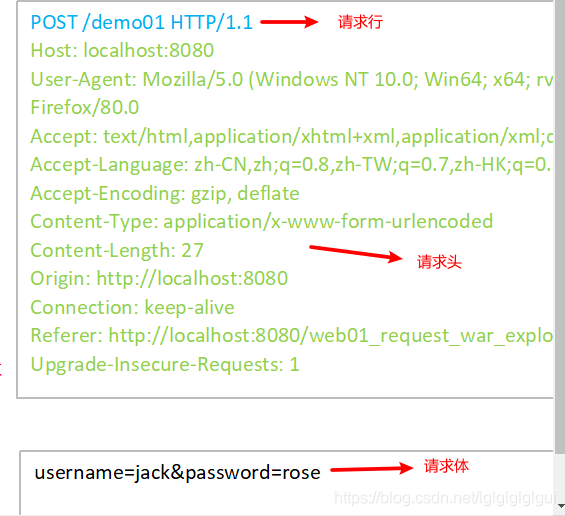
Task: Select the Connection: keep-alive line
Action: tap(132, 307)
